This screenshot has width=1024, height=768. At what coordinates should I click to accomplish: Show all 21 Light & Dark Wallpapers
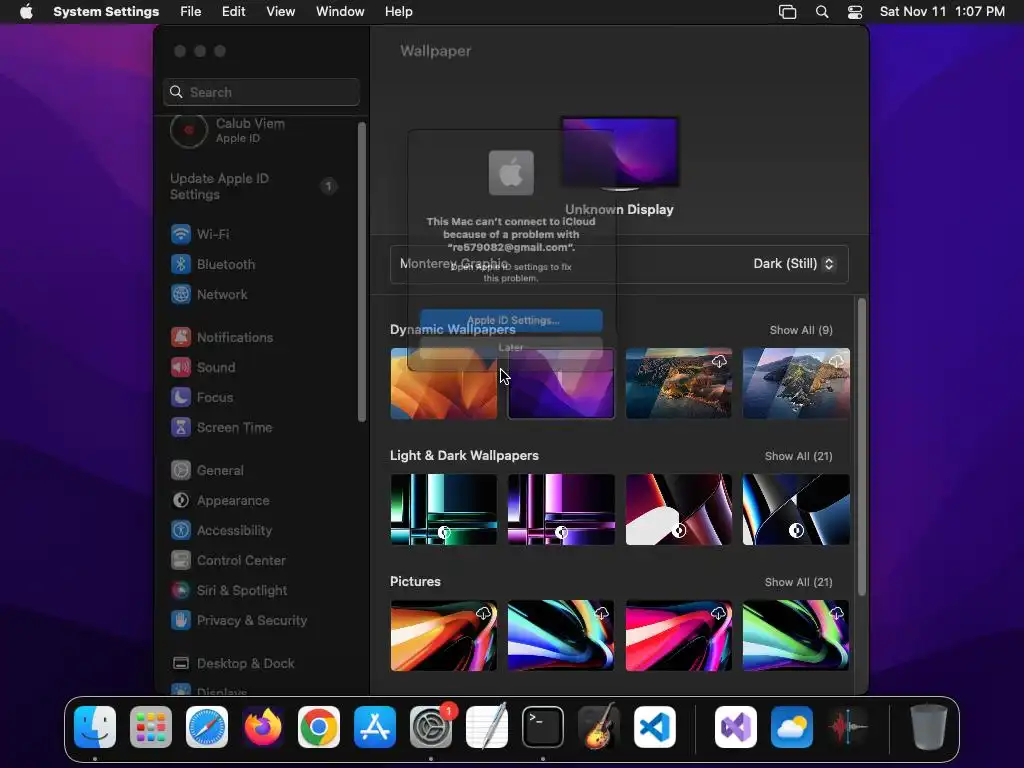(x=798, y=456)
